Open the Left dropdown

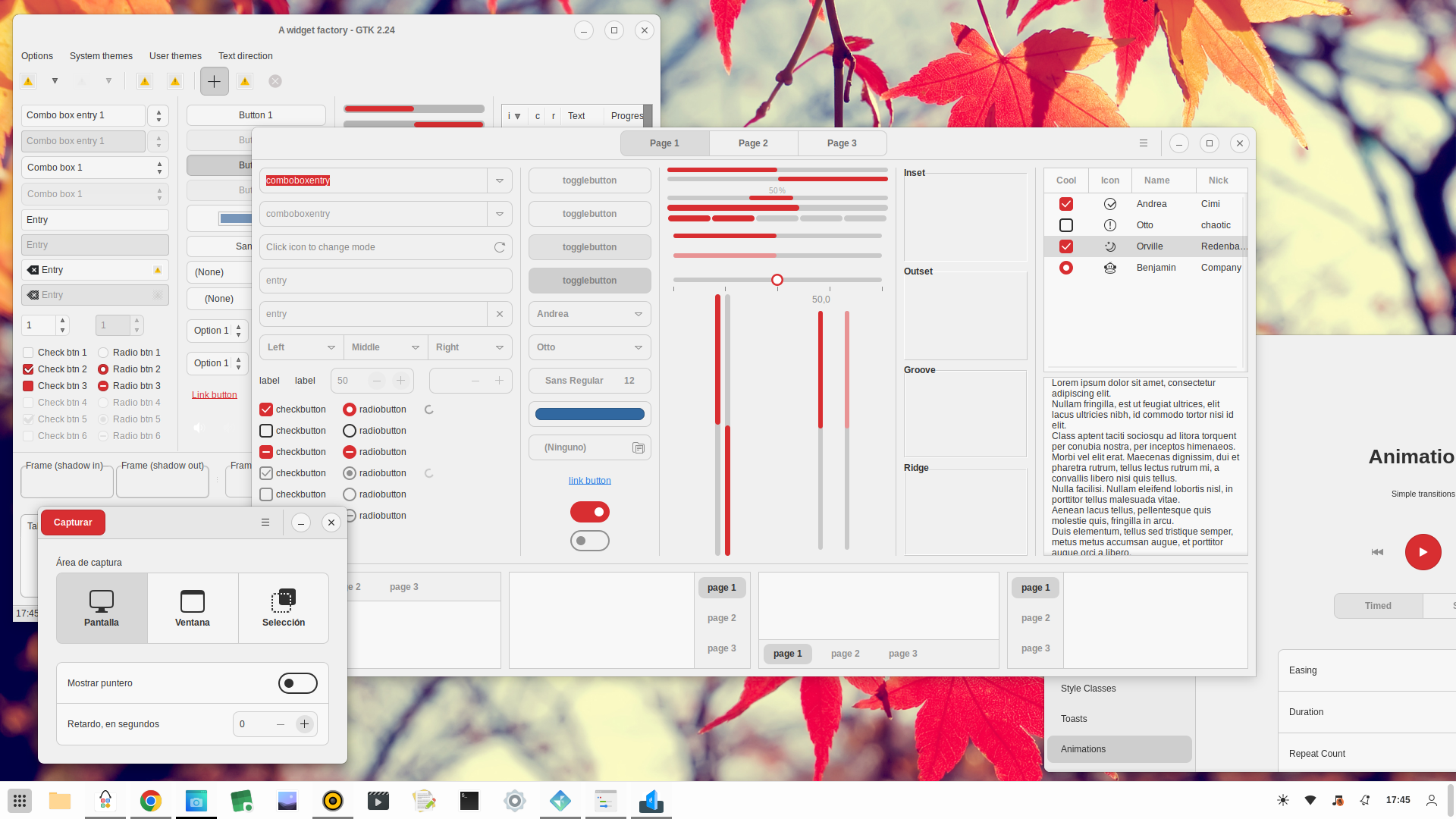click(301, 347)
